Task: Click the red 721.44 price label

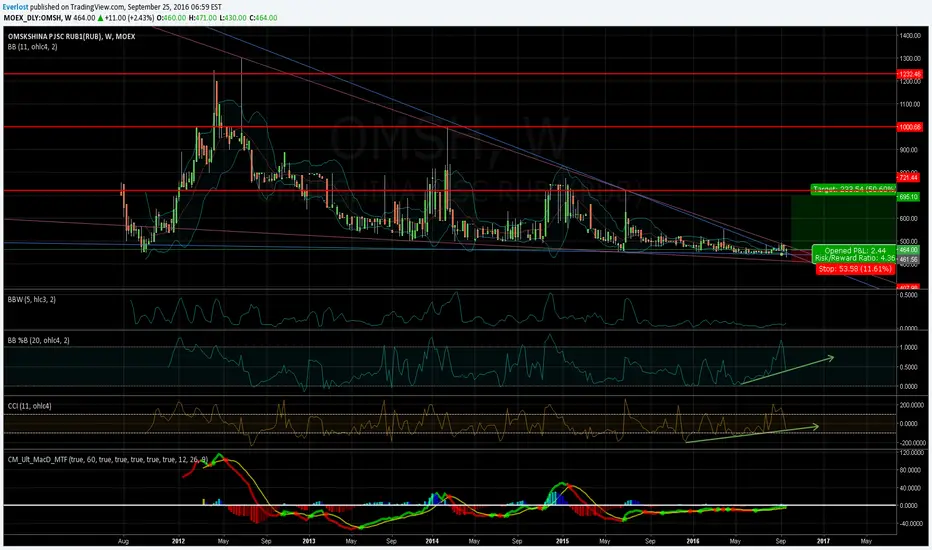Action: 909,177
